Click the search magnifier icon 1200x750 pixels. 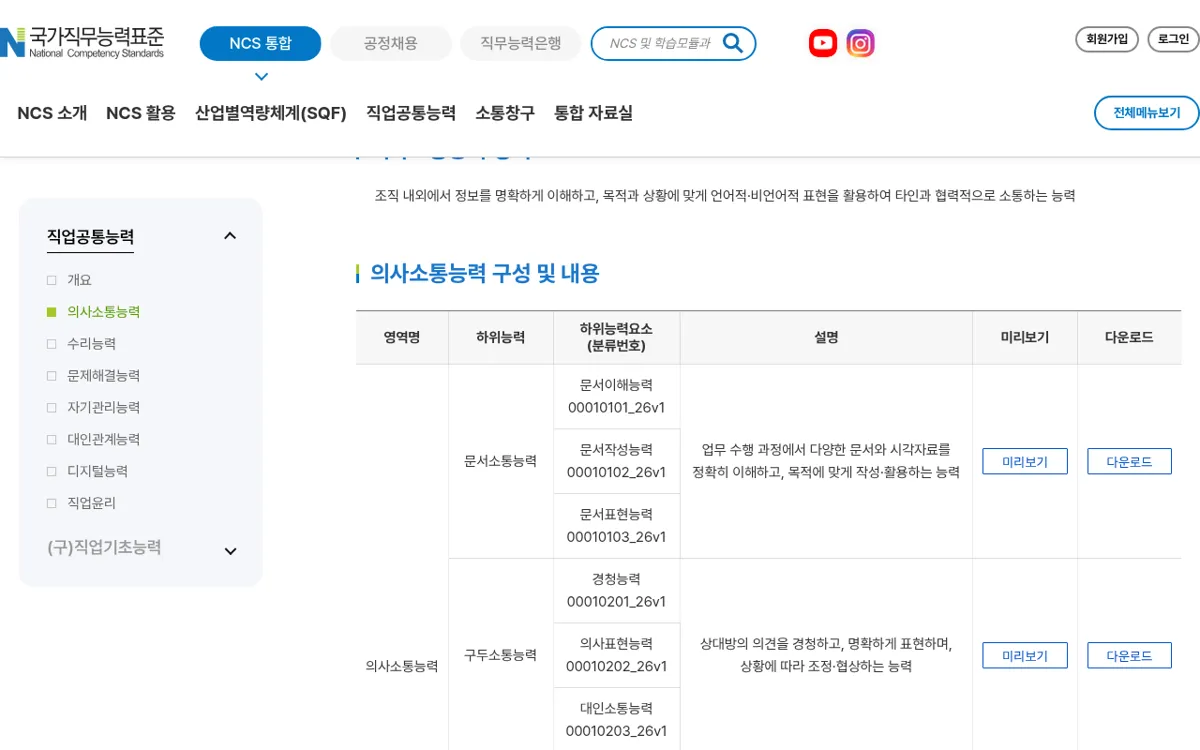[x=733, y=43]
